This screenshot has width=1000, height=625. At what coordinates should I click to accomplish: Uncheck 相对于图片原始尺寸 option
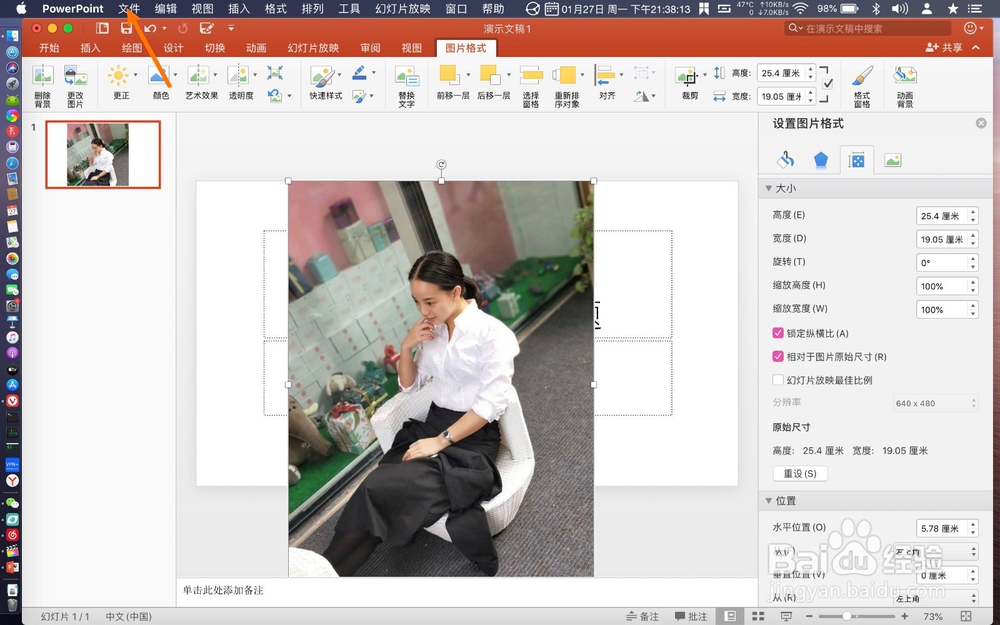(x=777, y=356)
